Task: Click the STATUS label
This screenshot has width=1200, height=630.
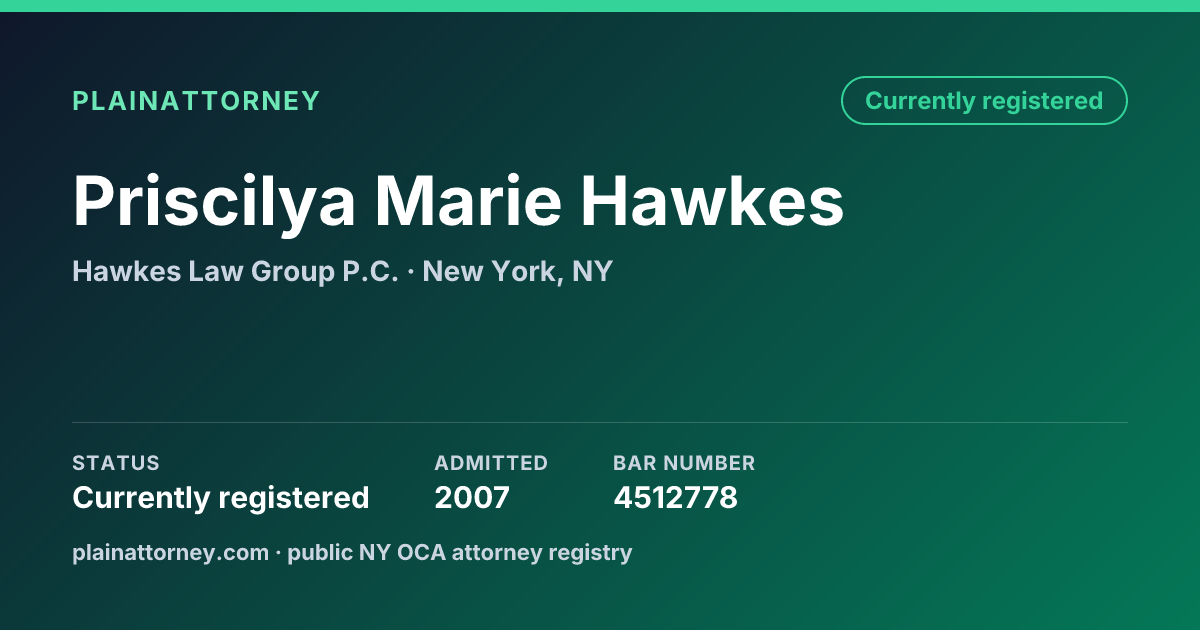Action: click(116, 463)
